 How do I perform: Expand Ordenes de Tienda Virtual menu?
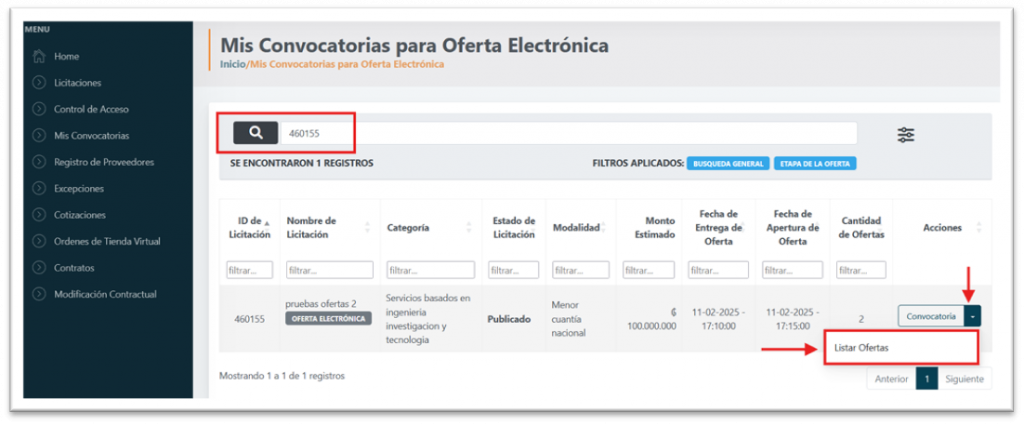(x=106, y=241)
